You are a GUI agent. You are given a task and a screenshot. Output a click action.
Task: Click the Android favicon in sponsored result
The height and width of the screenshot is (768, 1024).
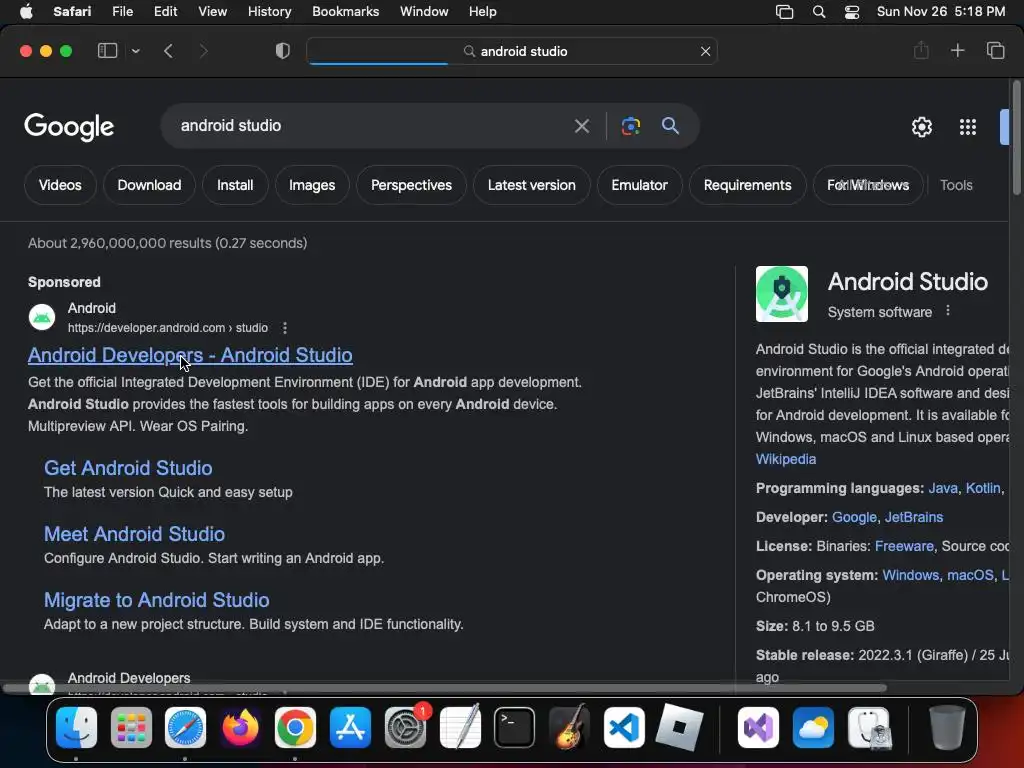click(x=42, y=317)
